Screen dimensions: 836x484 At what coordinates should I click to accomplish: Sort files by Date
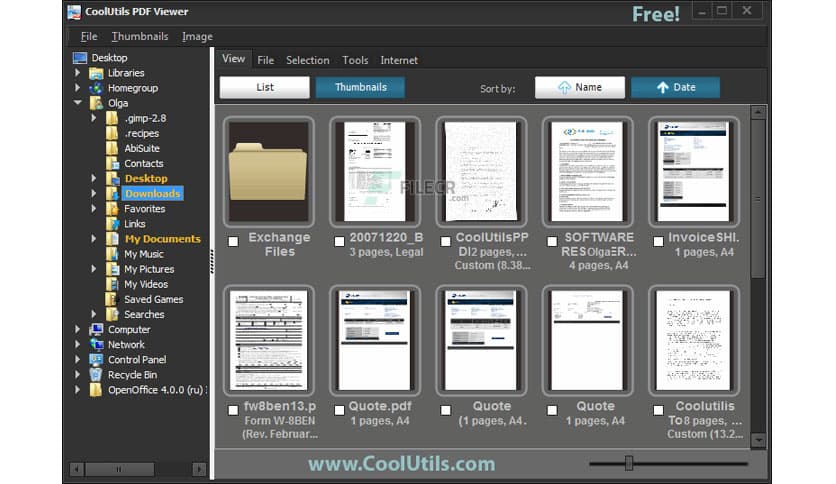tap(676, 87)
